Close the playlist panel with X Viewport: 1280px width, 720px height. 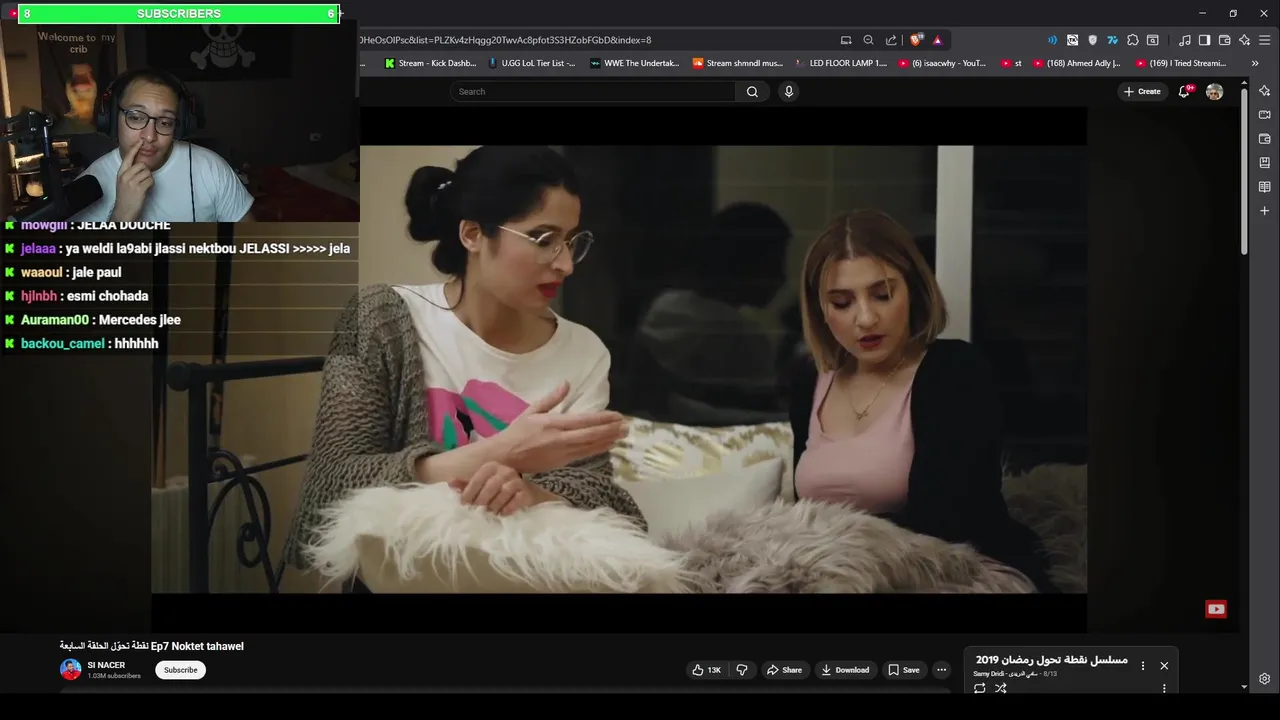[x=1164, y=666]
